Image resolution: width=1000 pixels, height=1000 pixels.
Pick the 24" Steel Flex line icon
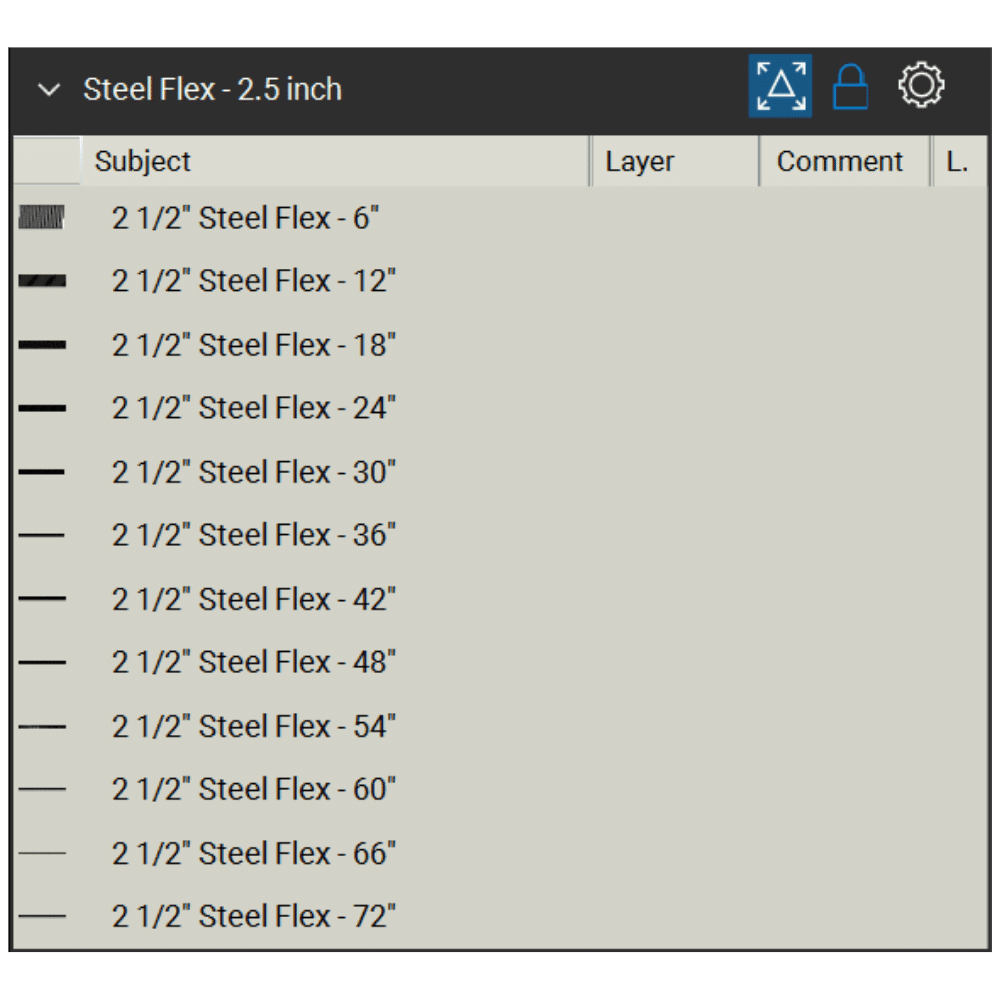pos(42,408)
